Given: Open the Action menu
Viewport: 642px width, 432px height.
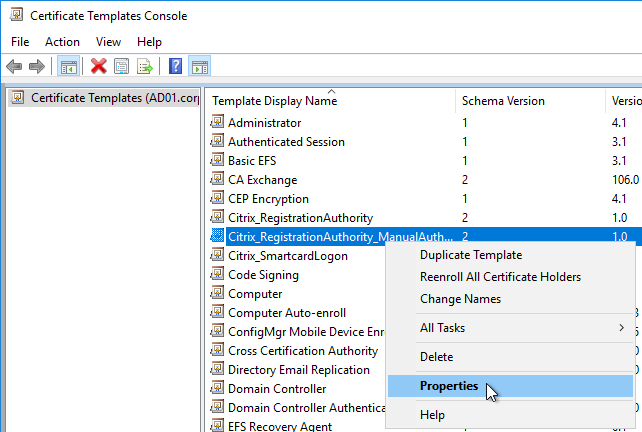Looking at the screenshot, I should [x=62, y=42].
